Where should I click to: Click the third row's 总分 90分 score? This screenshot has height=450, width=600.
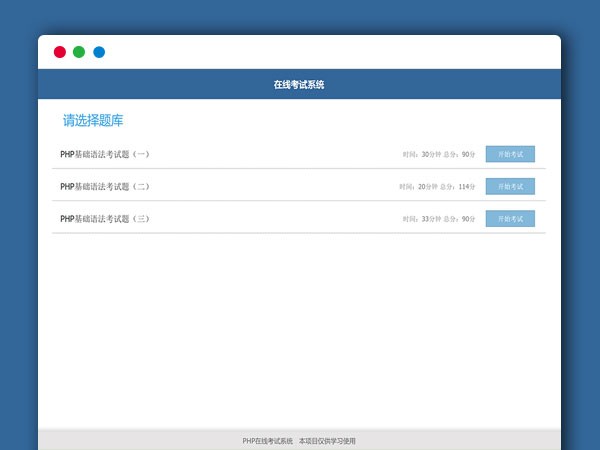click(460, 219)
